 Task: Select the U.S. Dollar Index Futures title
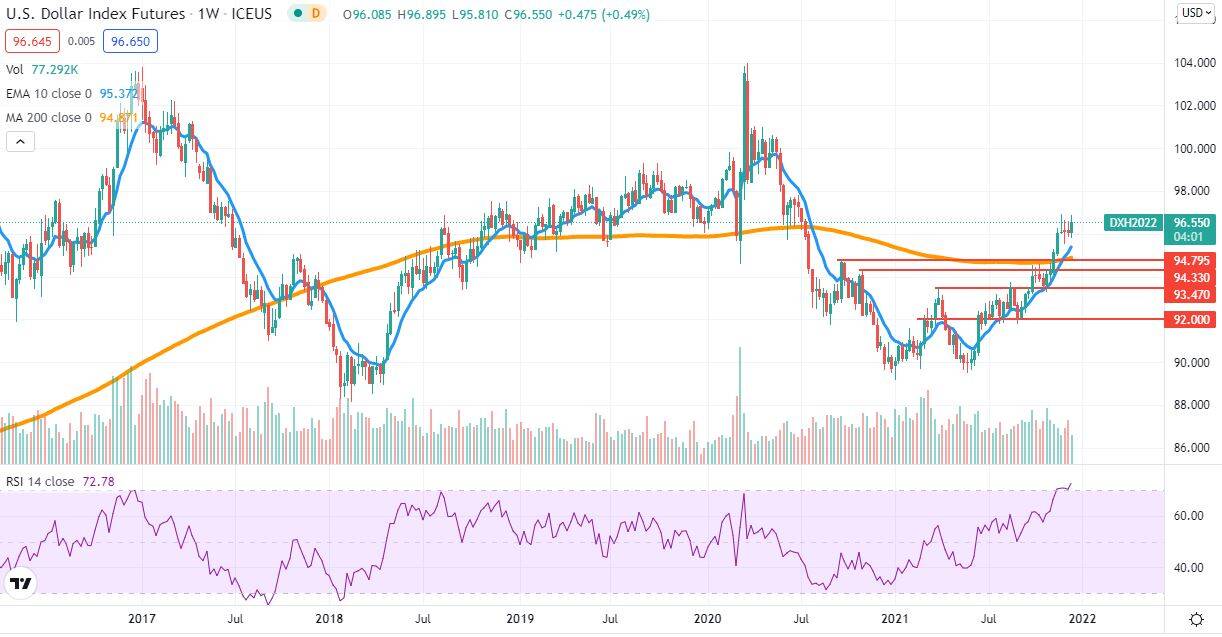[x=96, y=14]
